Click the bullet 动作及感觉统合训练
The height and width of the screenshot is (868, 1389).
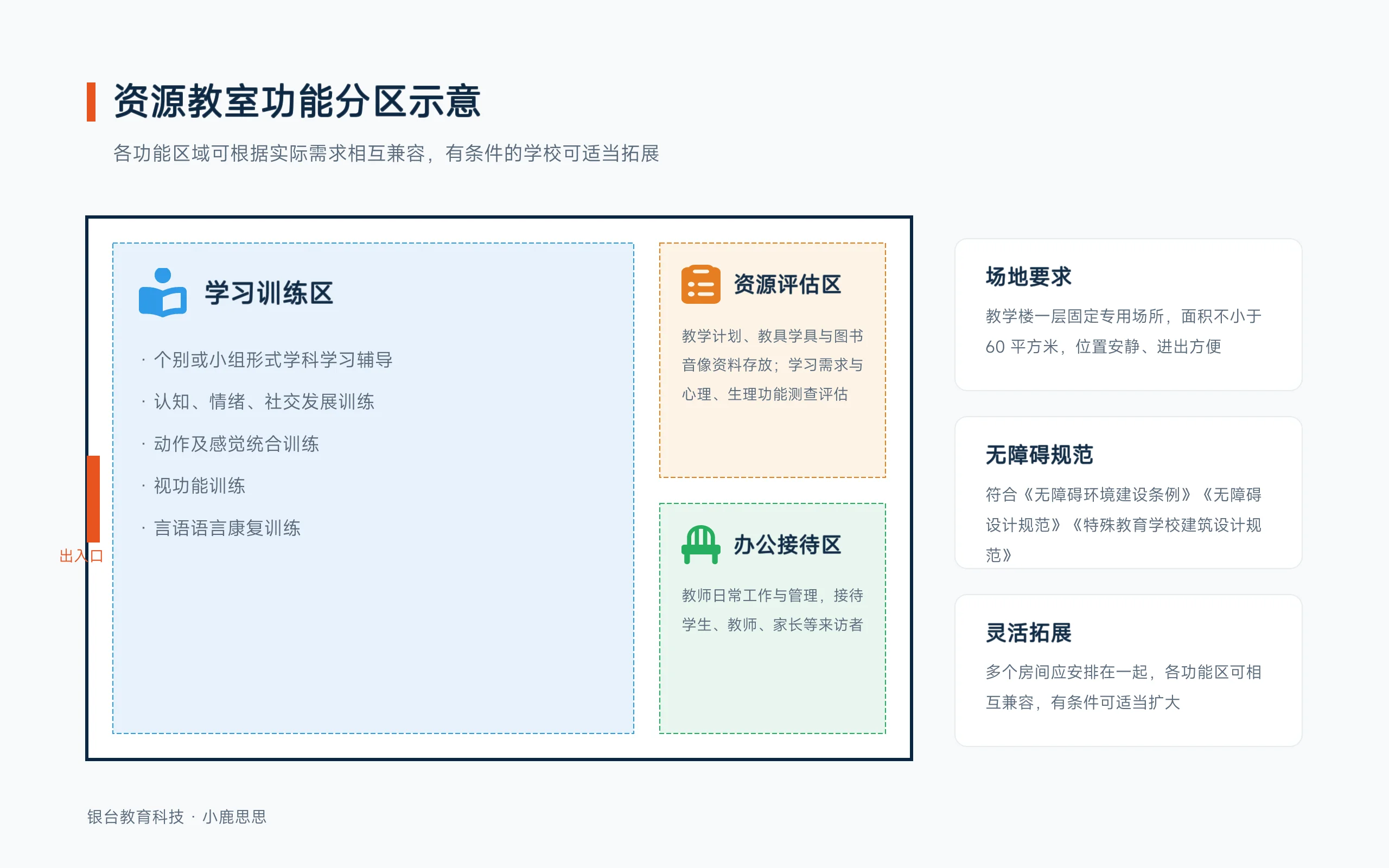tap(230, 444)
